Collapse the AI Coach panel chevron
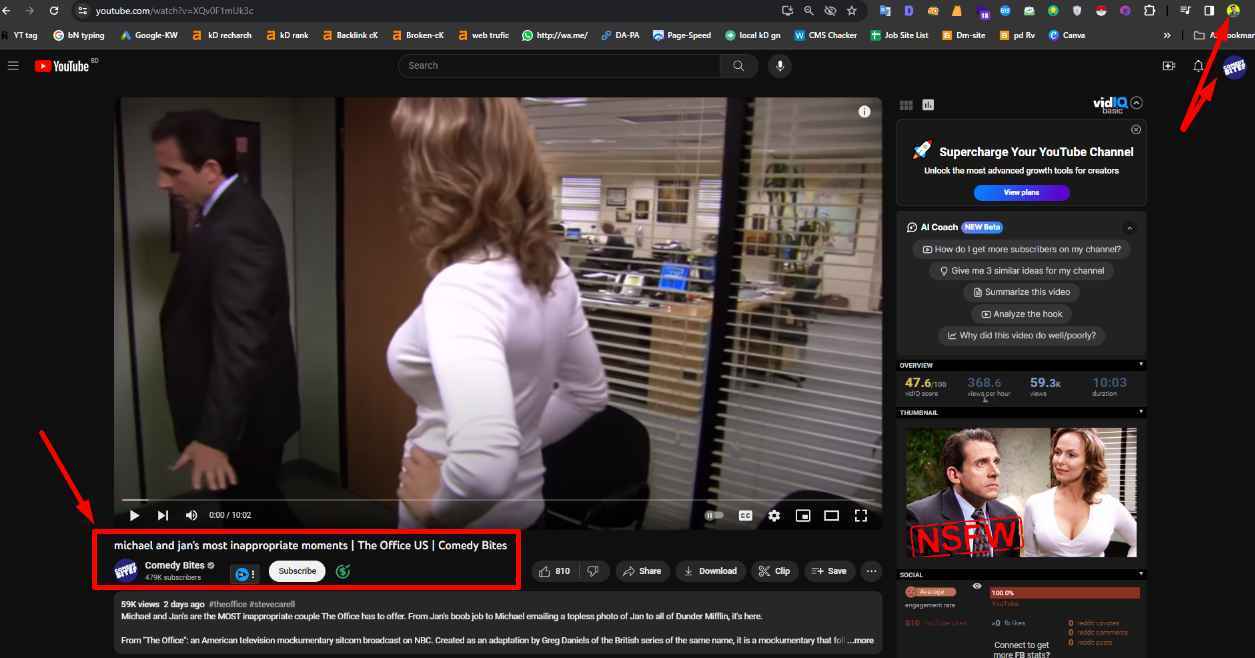Screen dimensions: 1255x658 [1130, 228]
